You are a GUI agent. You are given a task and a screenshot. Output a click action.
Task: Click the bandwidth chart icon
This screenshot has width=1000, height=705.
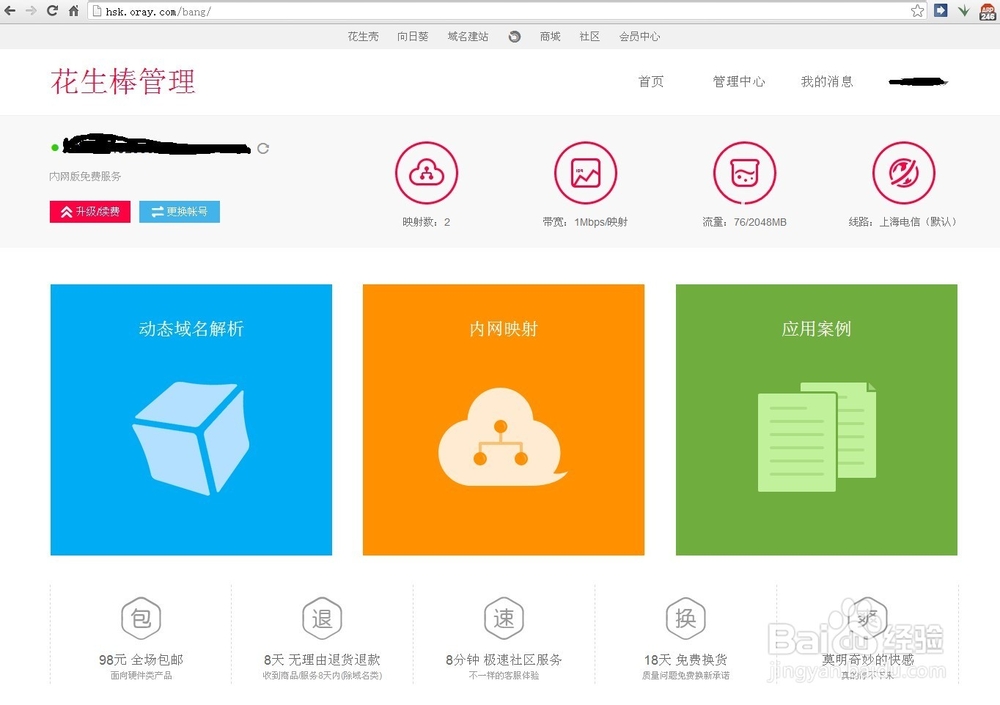pos(585,173)
